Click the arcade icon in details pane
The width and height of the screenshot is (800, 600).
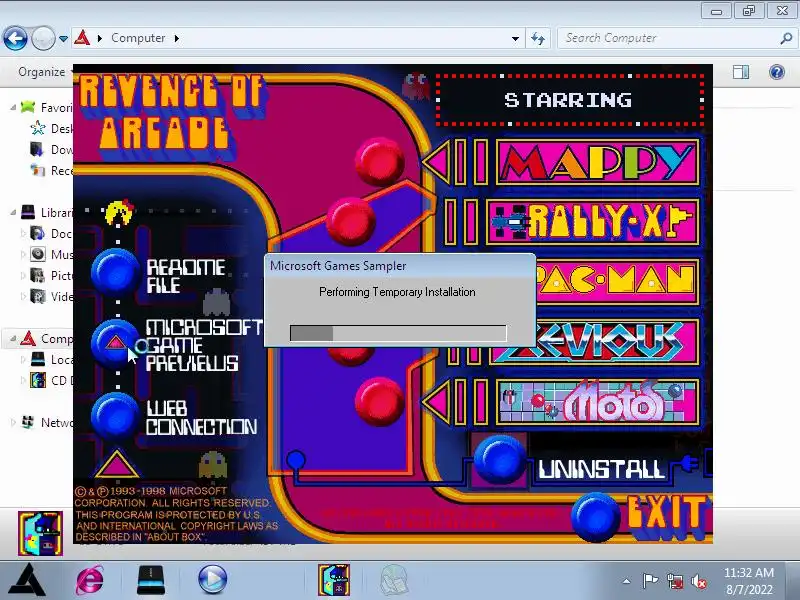coord(40,533)
